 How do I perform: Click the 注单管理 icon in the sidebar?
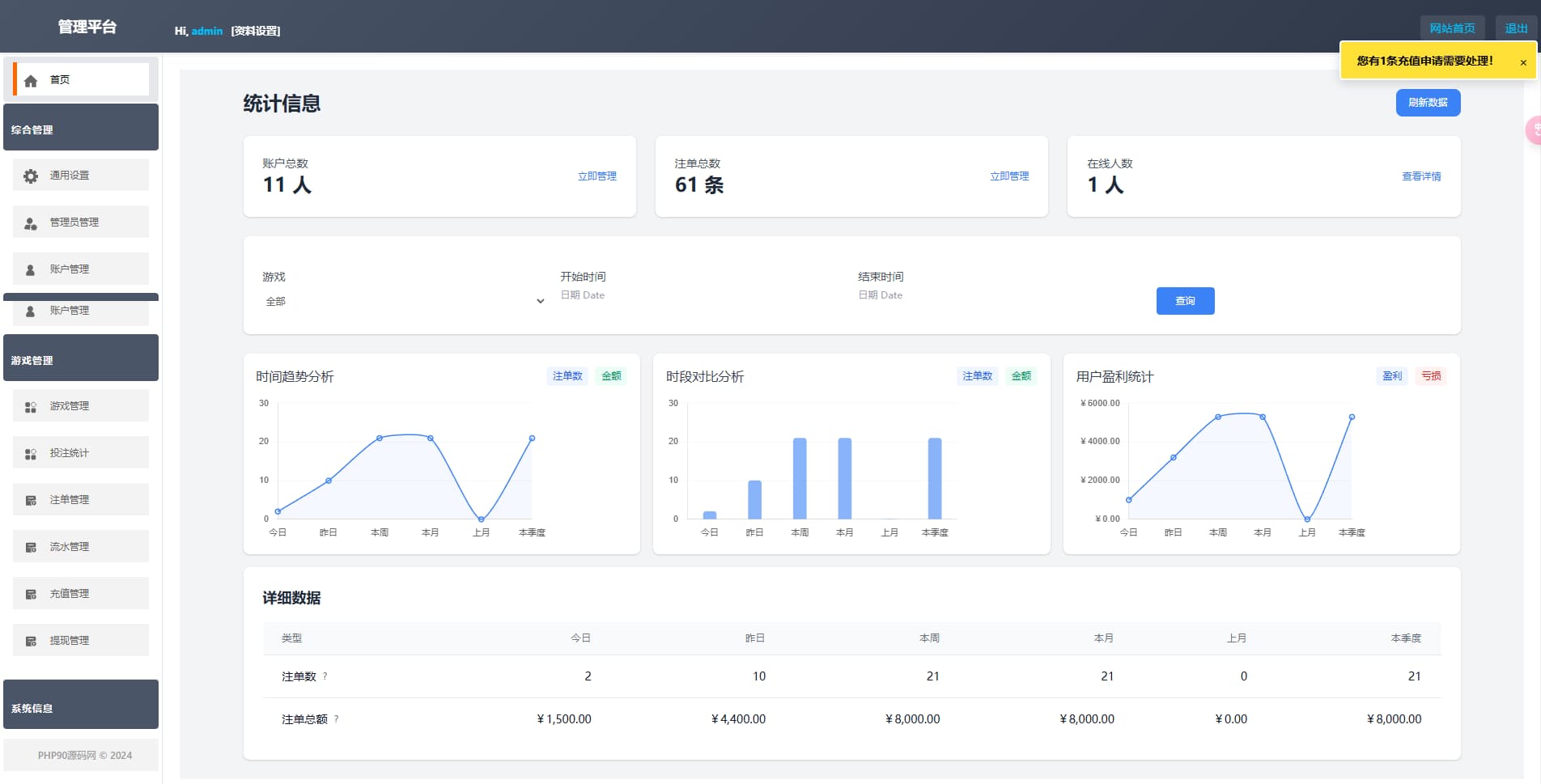pyautogui.click(x=31, y=501)
